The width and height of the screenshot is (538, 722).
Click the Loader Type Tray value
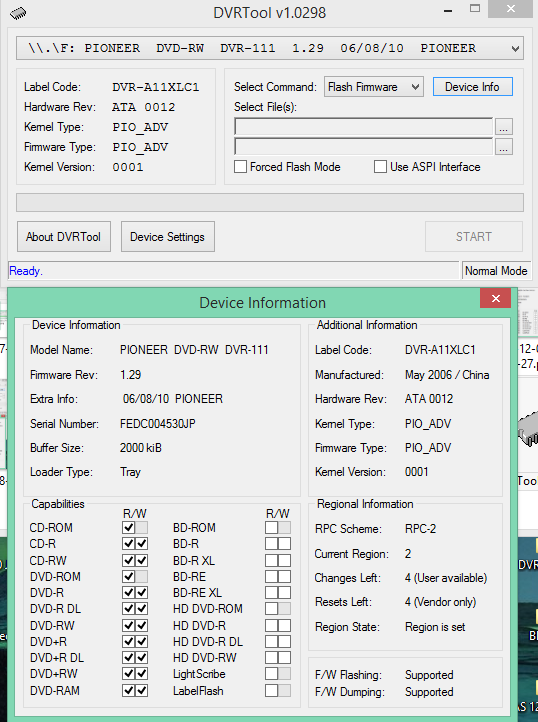point(130,472)
